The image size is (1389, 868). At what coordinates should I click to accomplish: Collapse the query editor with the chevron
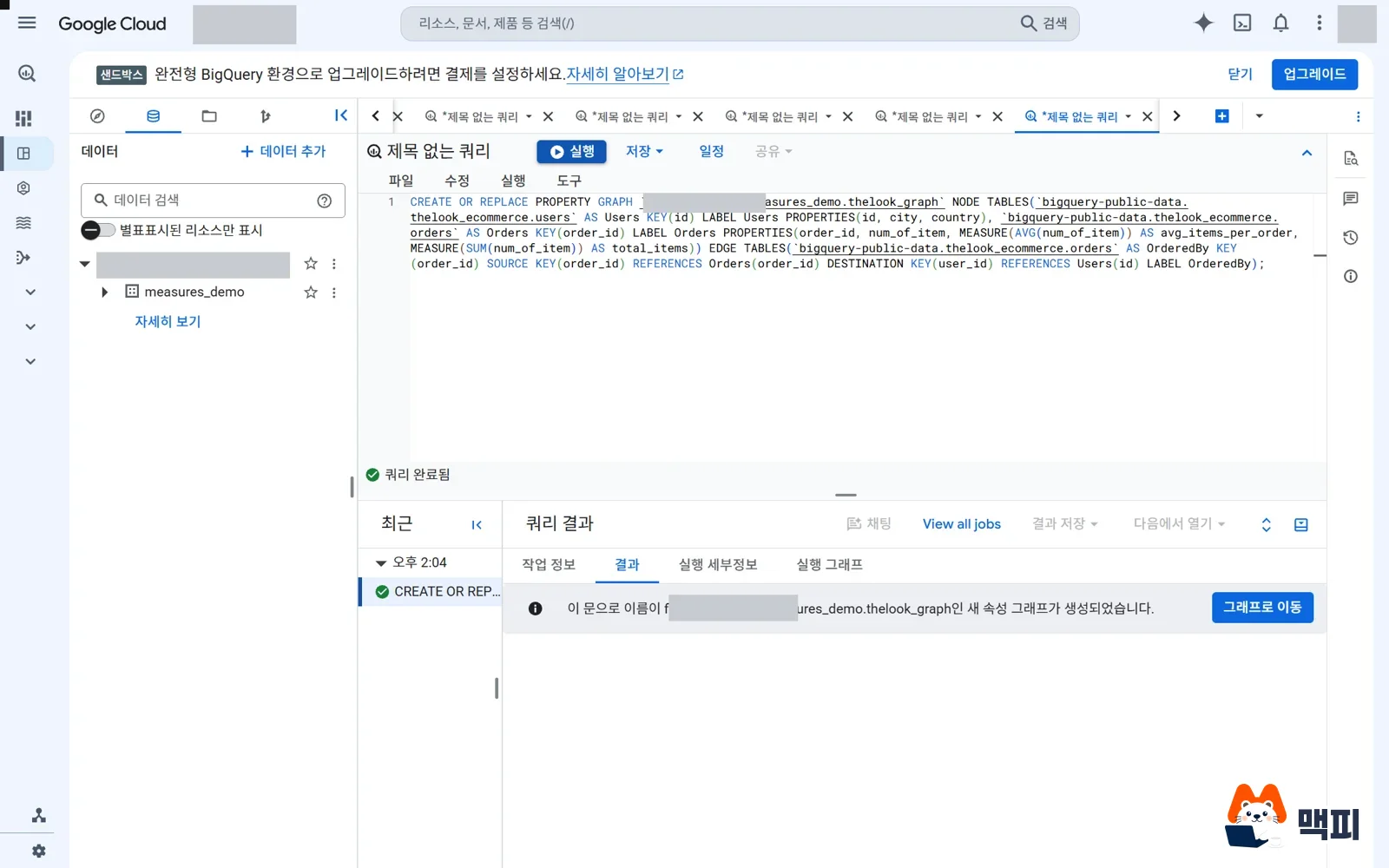(1307, 153)
